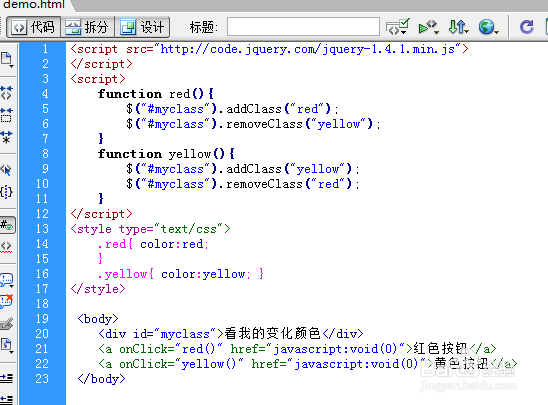The image size is (548, 405).
Task: Click line number 4 in the gutter
Action: coord(45,94)
